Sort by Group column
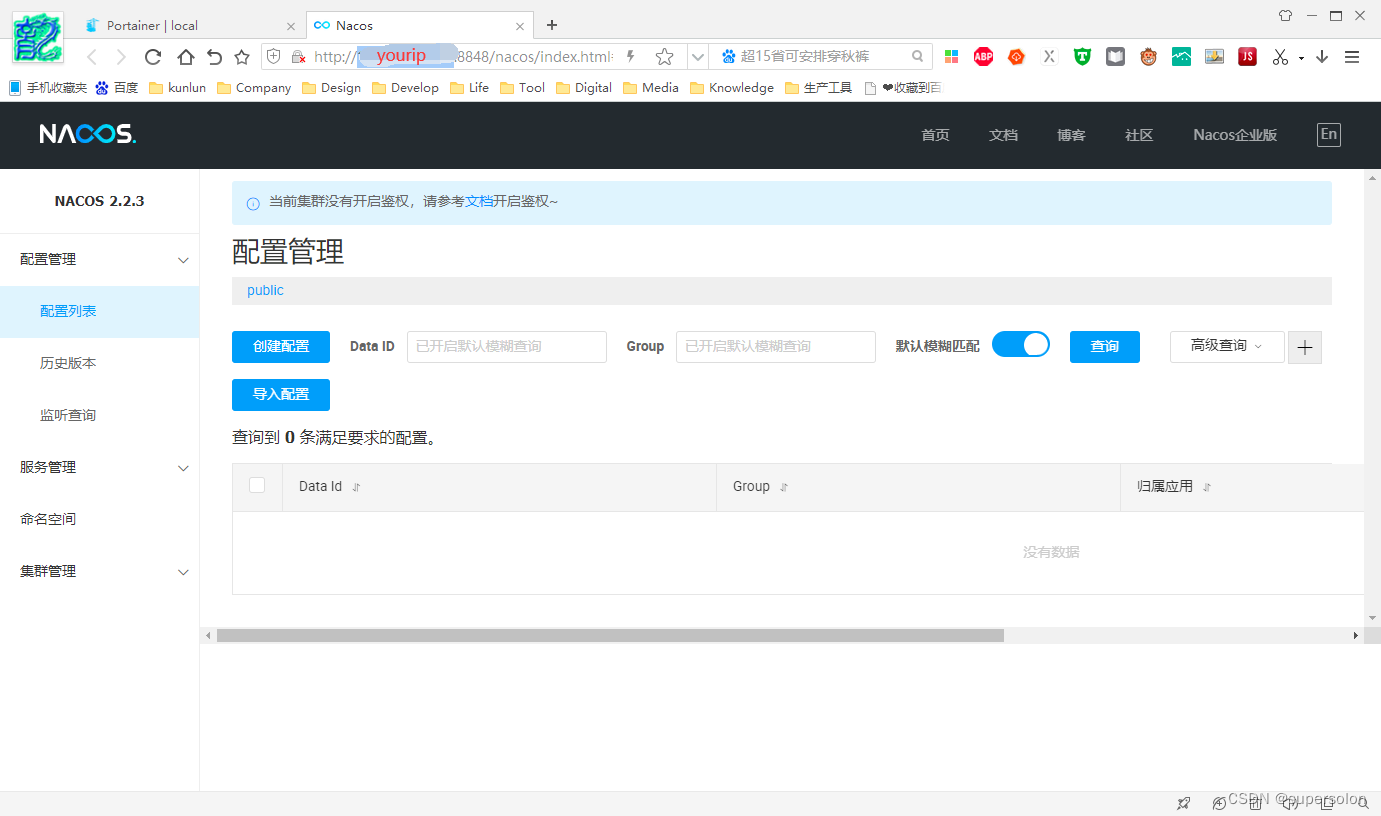Viewport: 1381px width, 816px height. 784,487
